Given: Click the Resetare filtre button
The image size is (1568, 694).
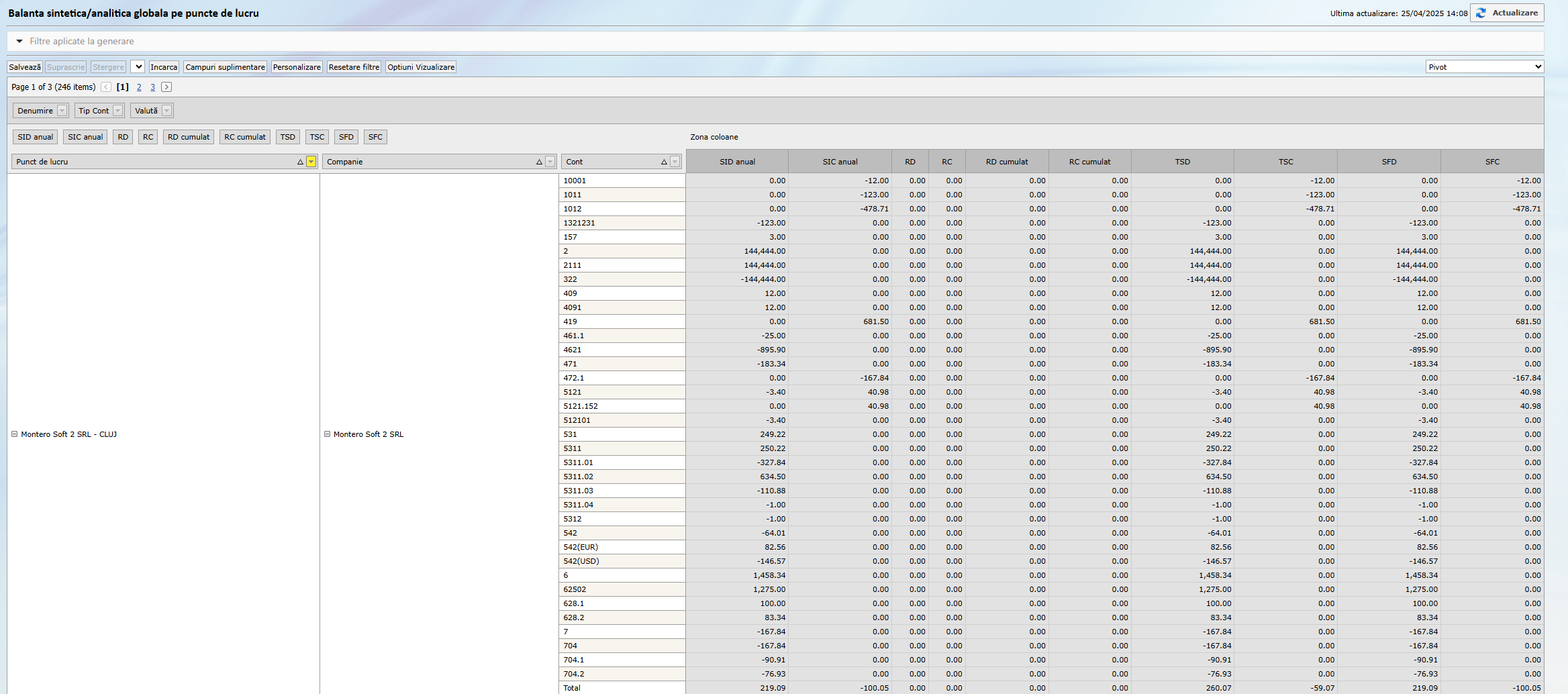Looking at the screenshot, I should pos(354,67).
